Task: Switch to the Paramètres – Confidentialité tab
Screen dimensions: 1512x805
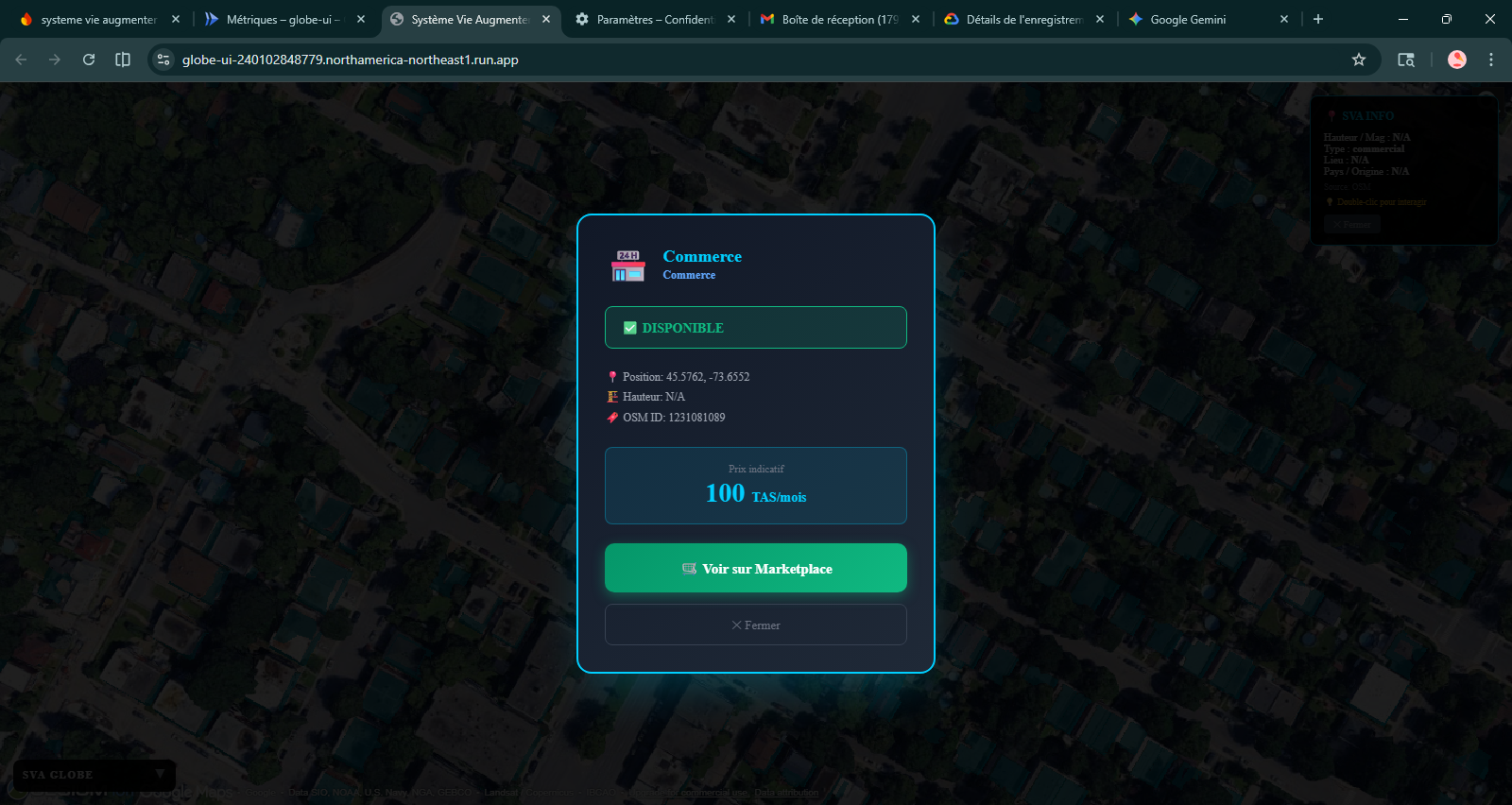Action: point(656,19)
